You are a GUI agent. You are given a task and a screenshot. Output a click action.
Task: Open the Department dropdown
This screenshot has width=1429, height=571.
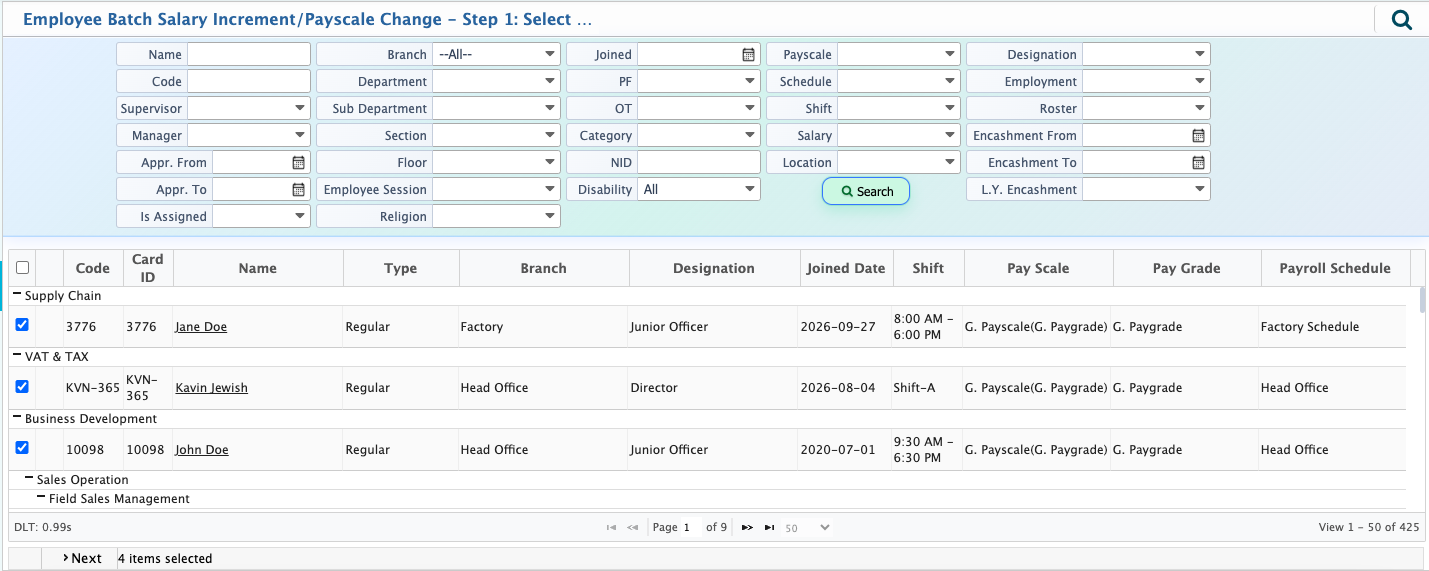click(496, 82)
